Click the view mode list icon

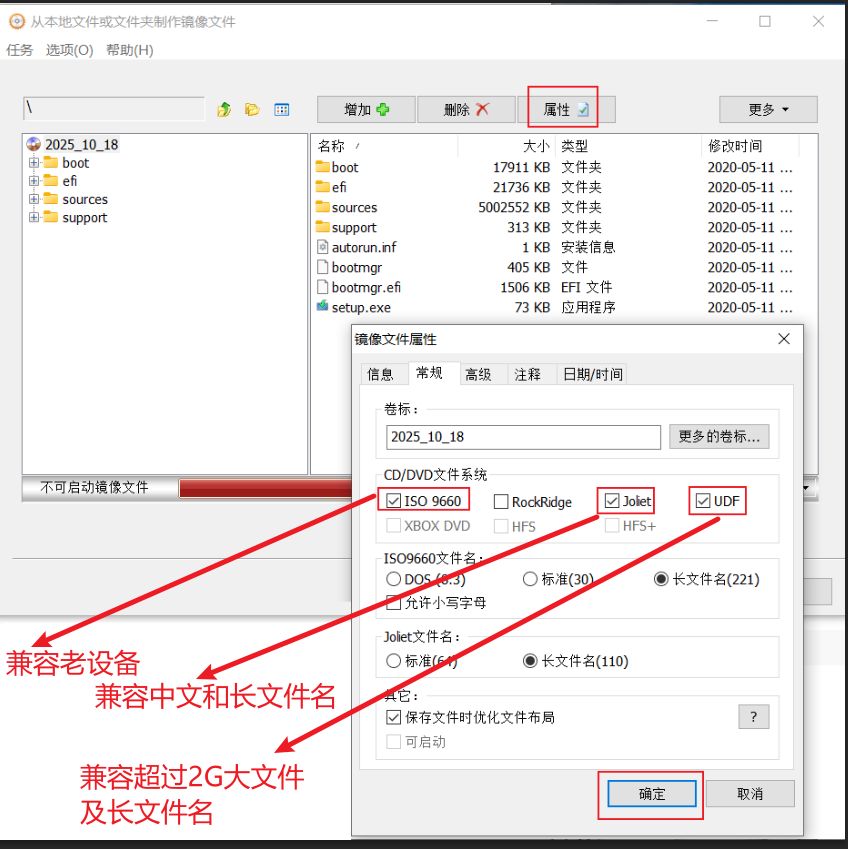[x=282, y=110]
